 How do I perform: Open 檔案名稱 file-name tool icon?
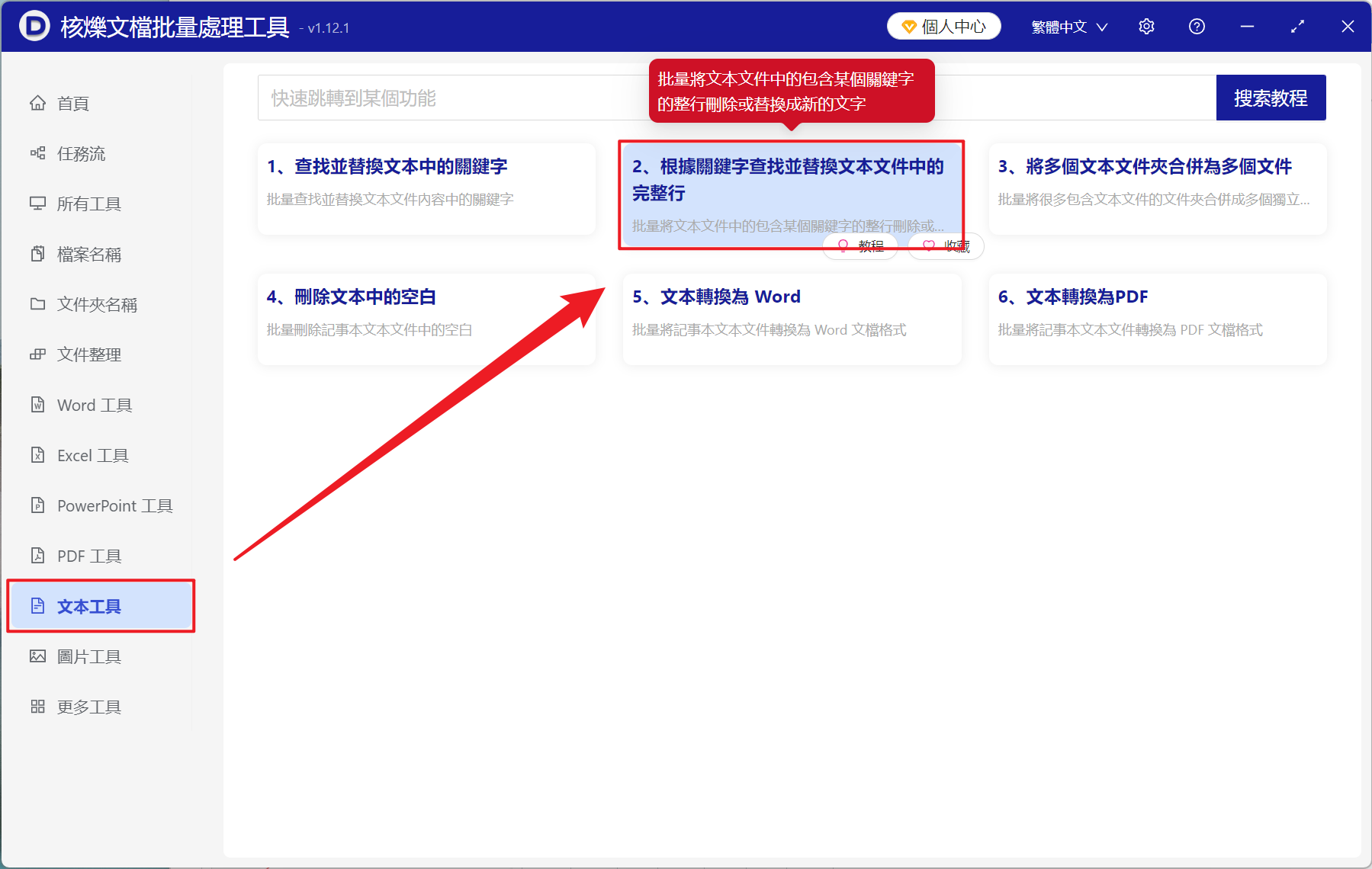(x=38, y=254)
